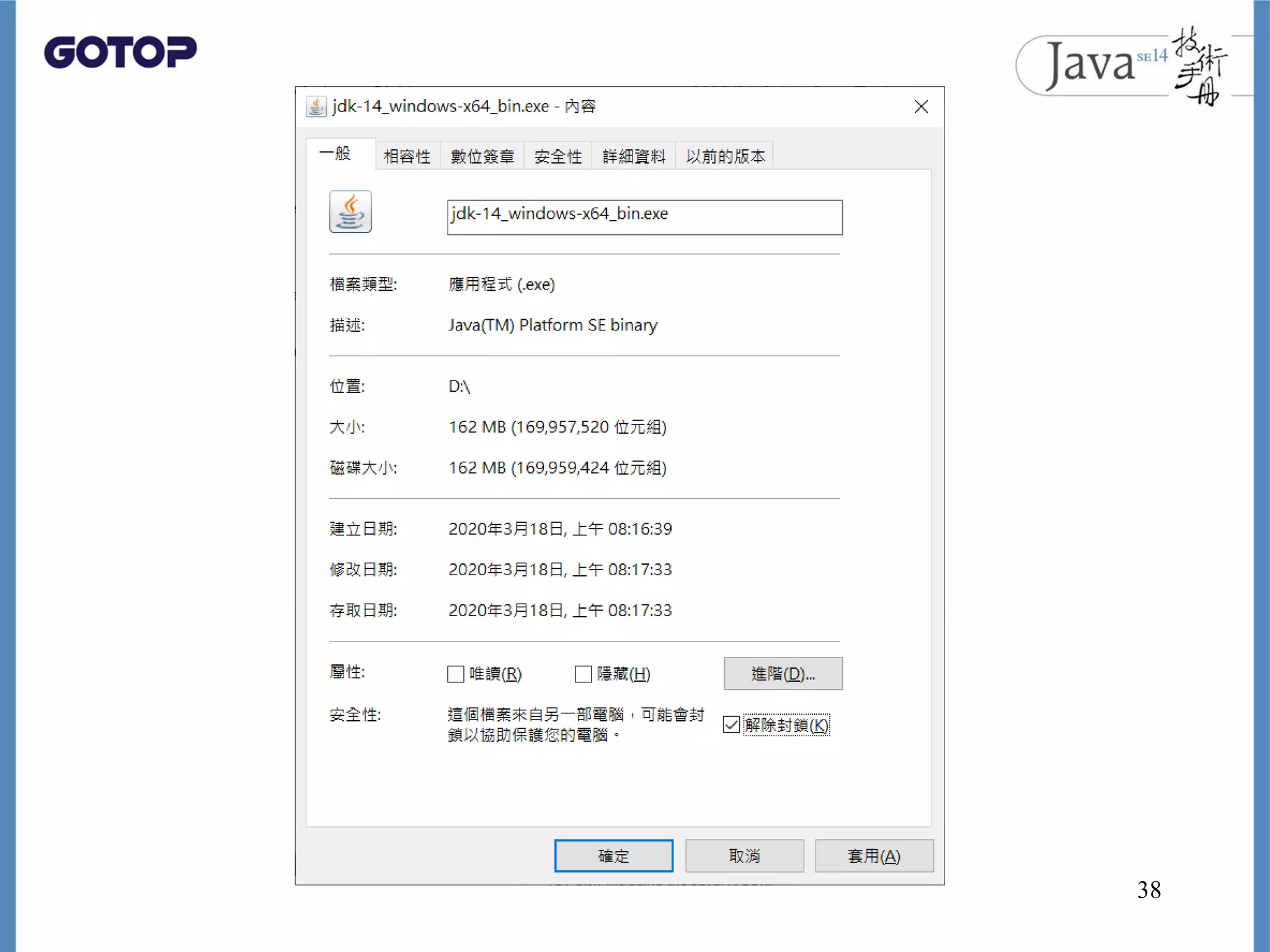Click the 取消 cancel button
1270x952 pixels.
click(744, 856)
